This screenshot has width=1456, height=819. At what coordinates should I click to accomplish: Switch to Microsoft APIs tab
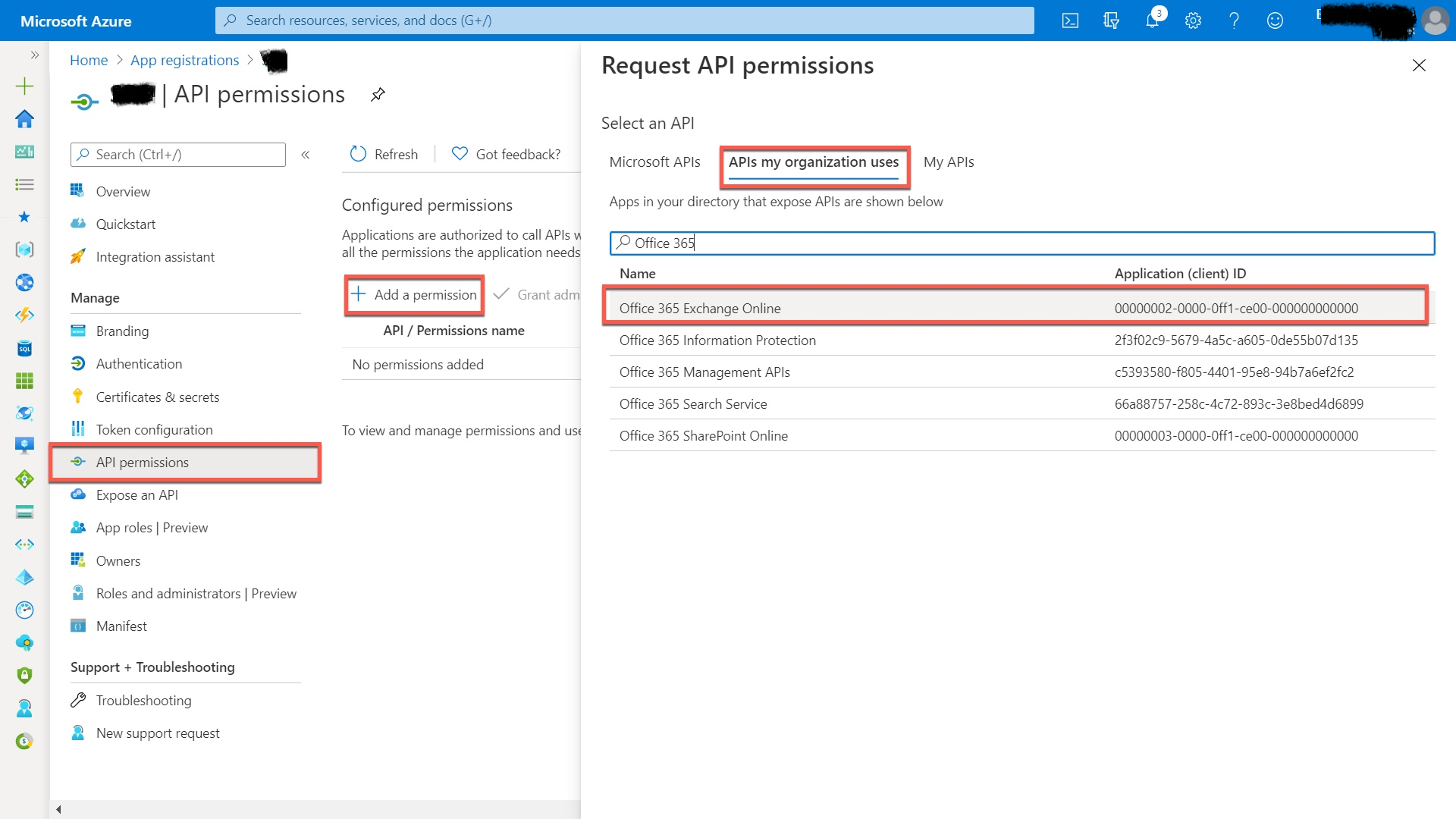point(654,162)
